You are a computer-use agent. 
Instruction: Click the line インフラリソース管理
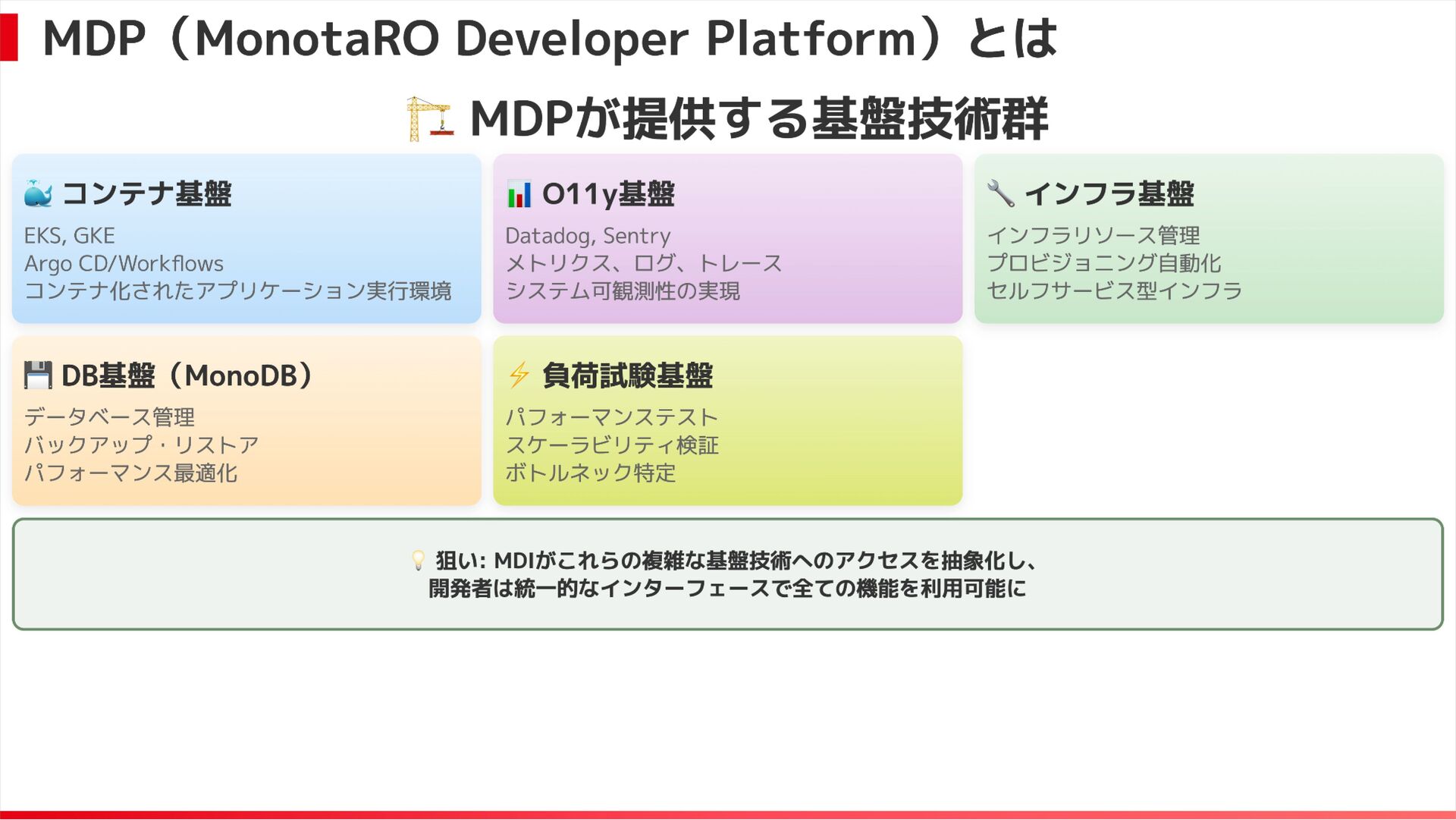[1093, 236]
